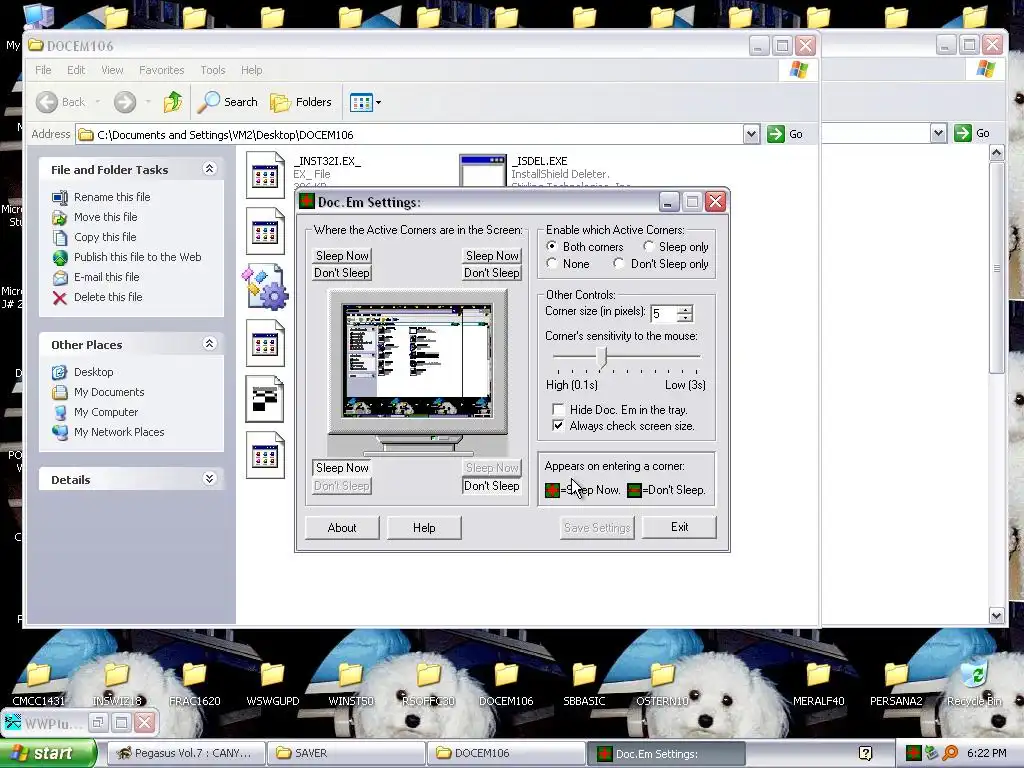Collapse File and Folder Tasks panel

[209, 169]
